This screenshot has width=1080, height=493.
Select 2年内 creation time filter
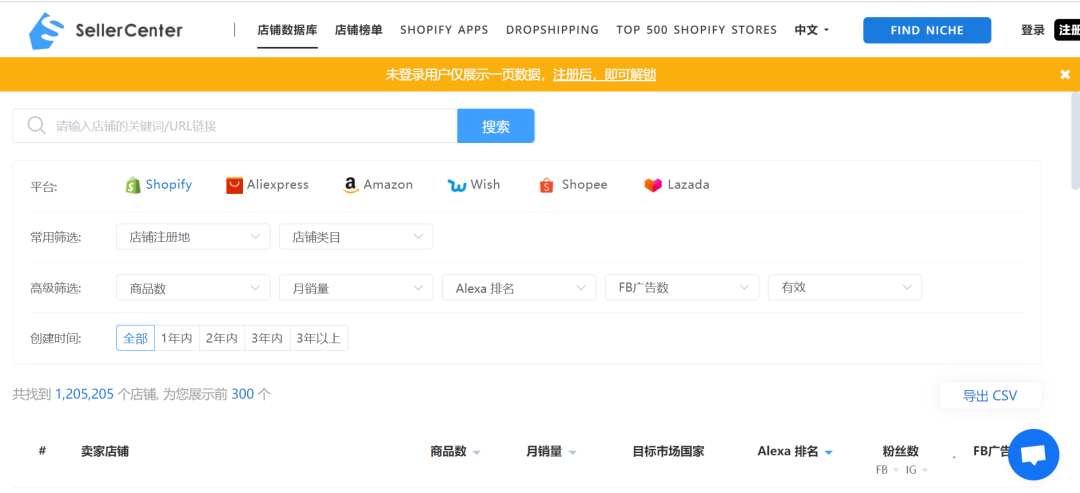point(222,338)
